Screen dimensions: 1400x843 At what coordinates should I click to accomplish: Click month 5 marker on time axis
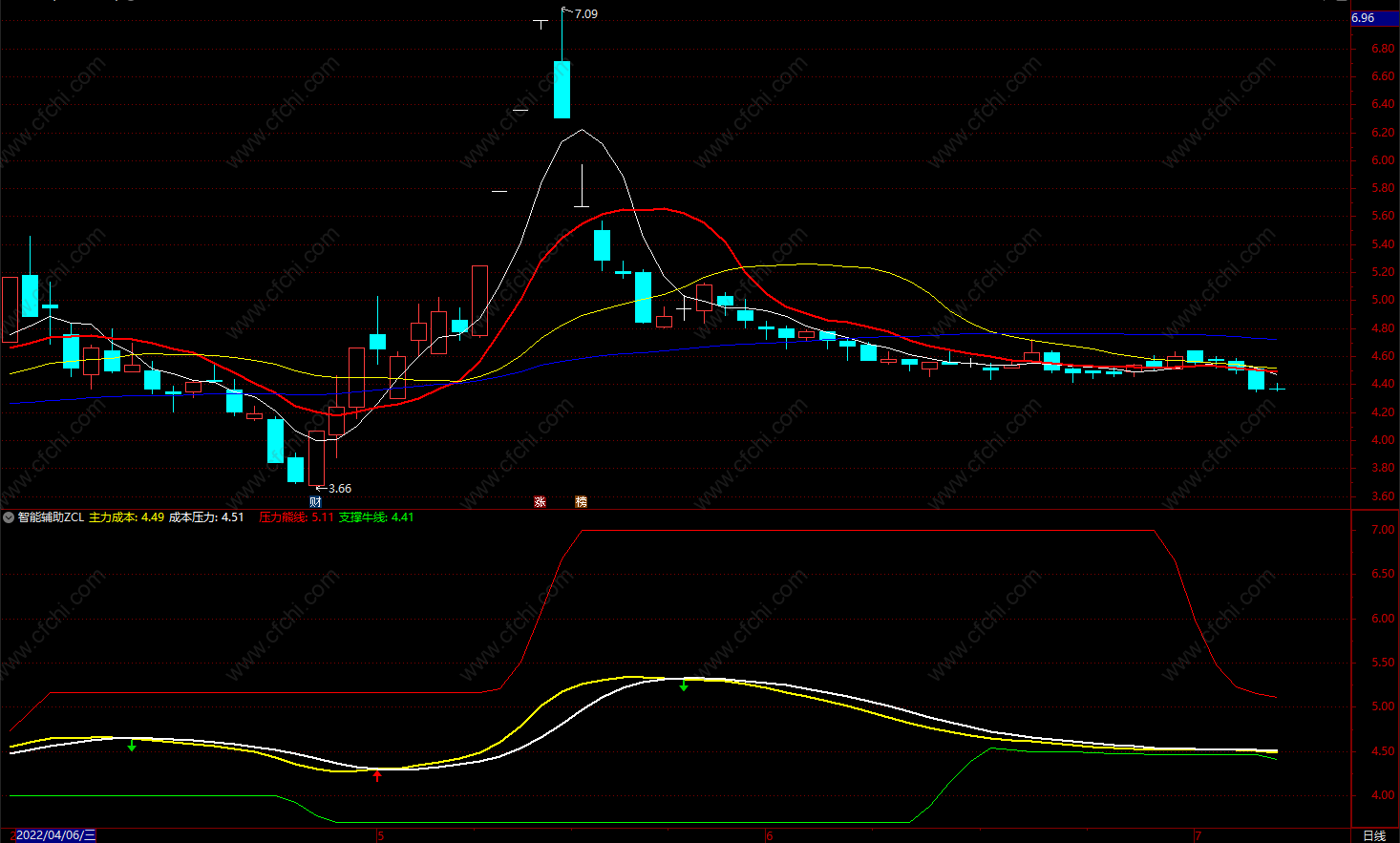[380, 835]
